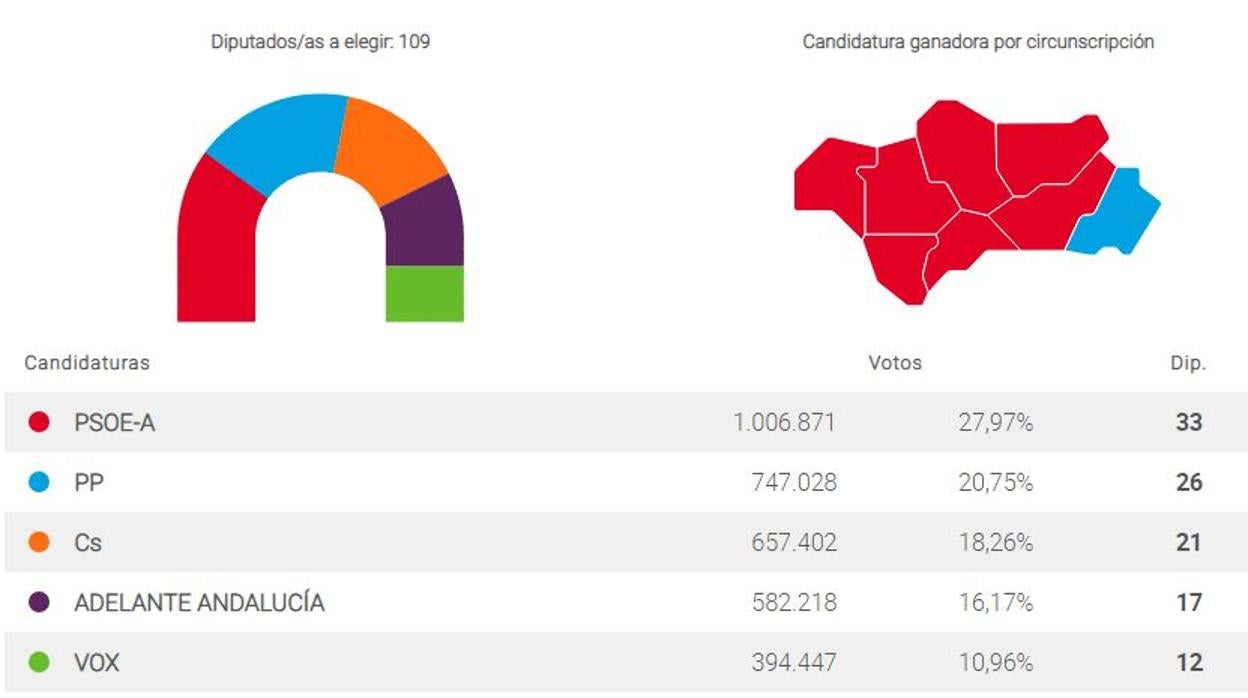Click the red PSOE-A party dot

(40, 423)
